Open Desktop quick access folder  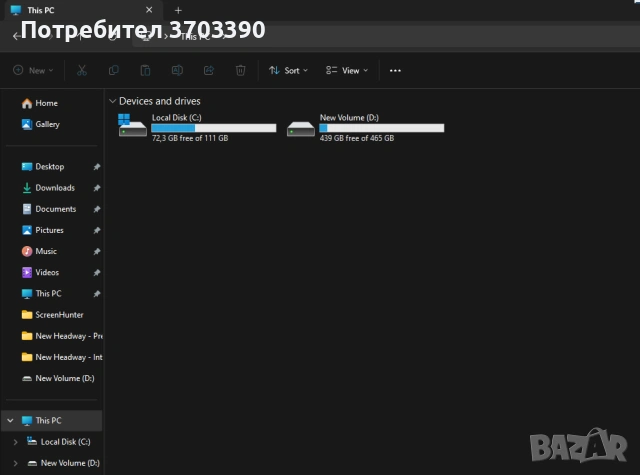(x=43, y=166)
